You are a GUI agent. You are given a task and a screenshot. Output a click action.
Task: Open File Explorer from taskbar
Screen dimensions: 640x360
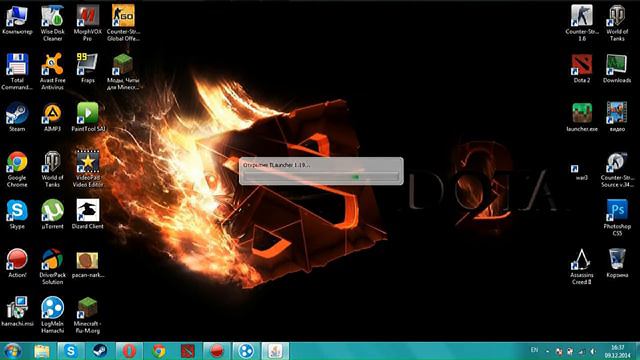click(42, 351)
